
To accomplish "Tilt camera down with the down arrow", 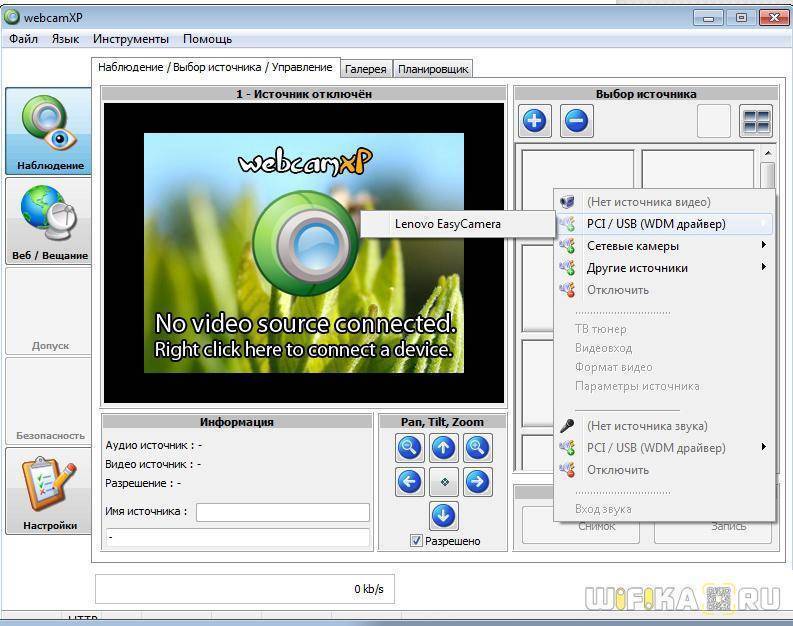I will [x=444, y=516].
